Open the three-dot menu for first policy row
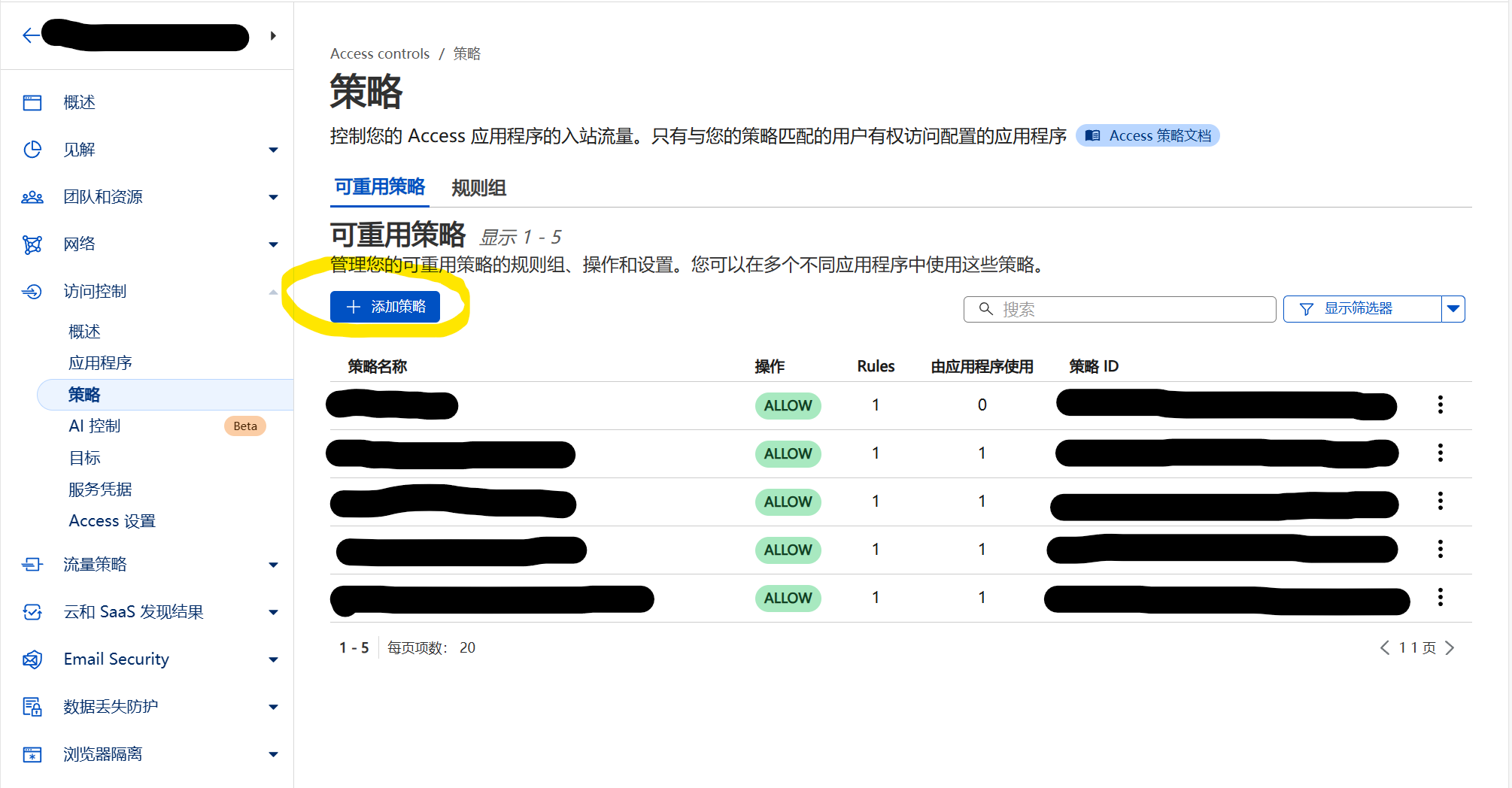The width and height of the screenshot is (1512, 788). click(1440, 405)
